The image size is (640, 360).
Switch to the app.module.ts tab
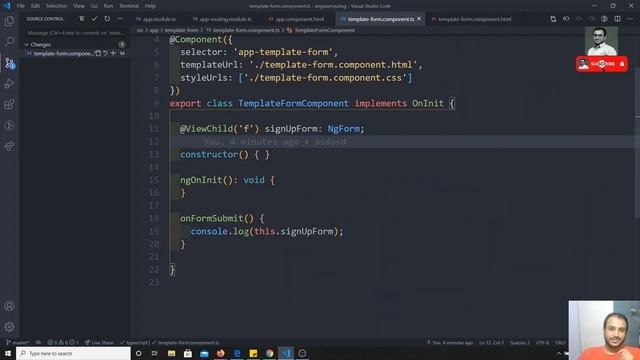159,19
